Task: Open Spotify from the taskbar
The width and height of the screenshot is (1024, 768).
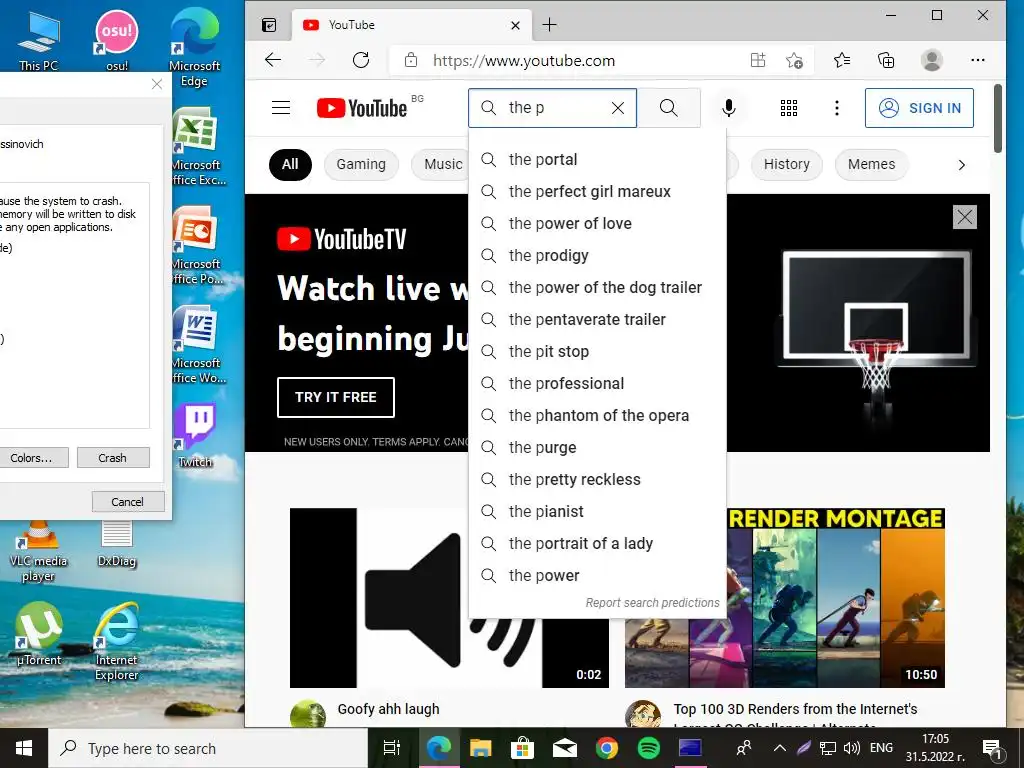Action: [x=648, y=748]
